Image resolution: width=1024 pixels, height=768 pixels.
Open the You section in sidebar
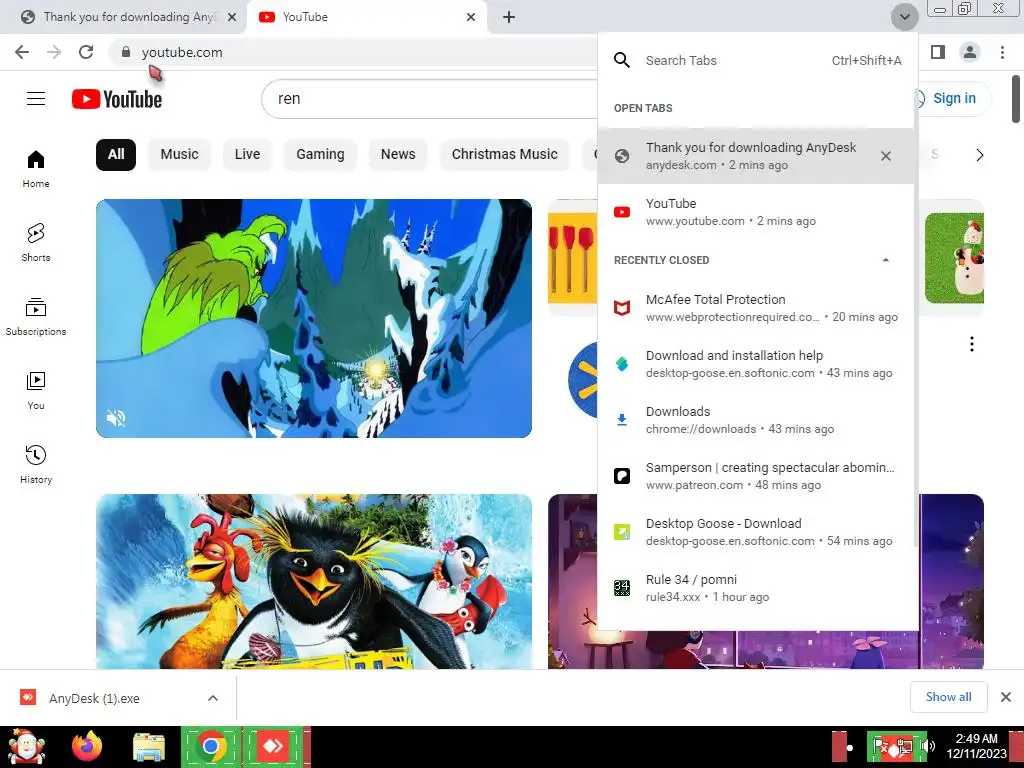point(36,391)
